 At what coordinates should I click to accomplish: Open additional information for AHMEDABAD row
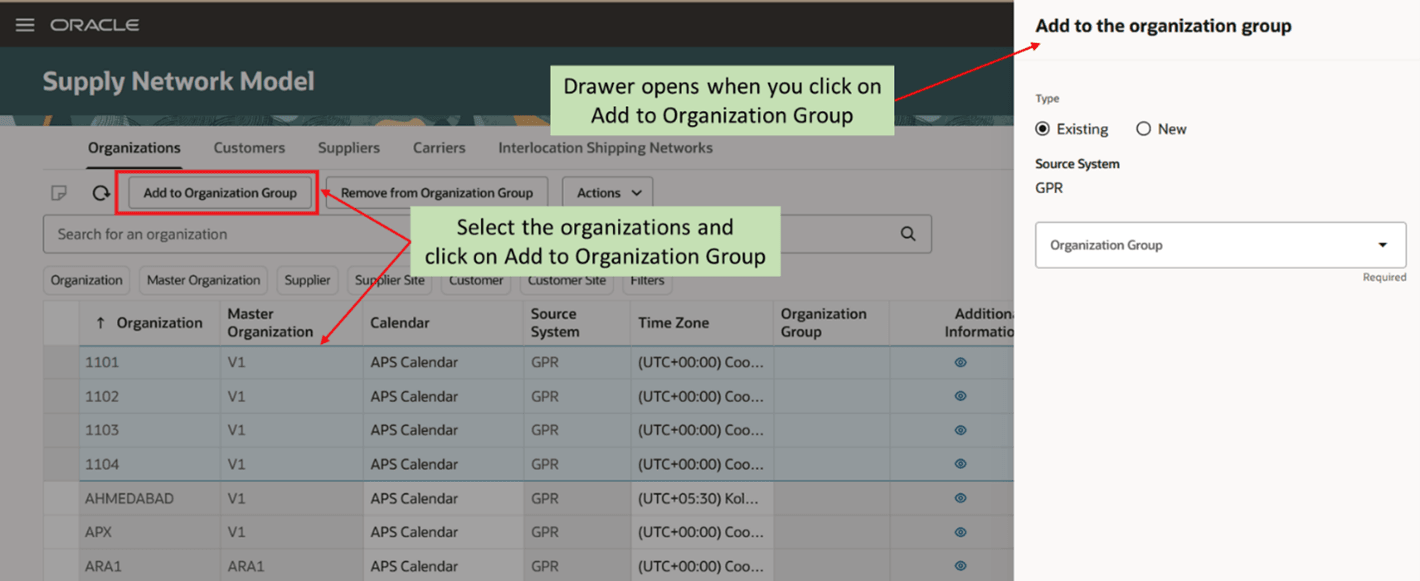[x=959, y=497]
